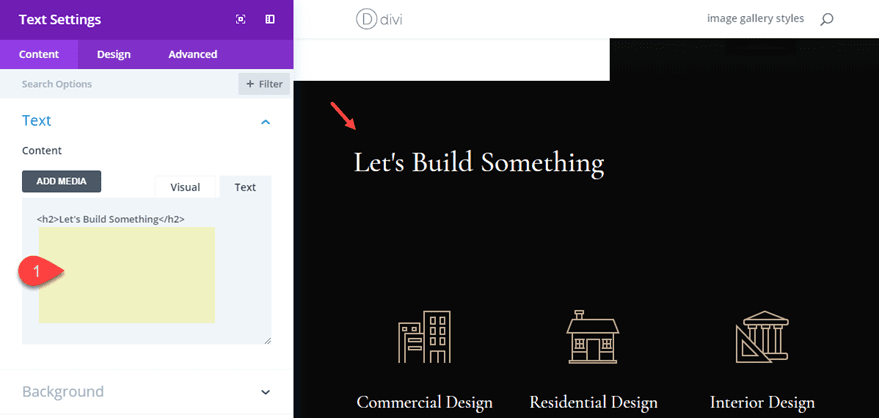Select the Interior Design columns icon
Screen dimensions: 880x418
click(762, 337)
